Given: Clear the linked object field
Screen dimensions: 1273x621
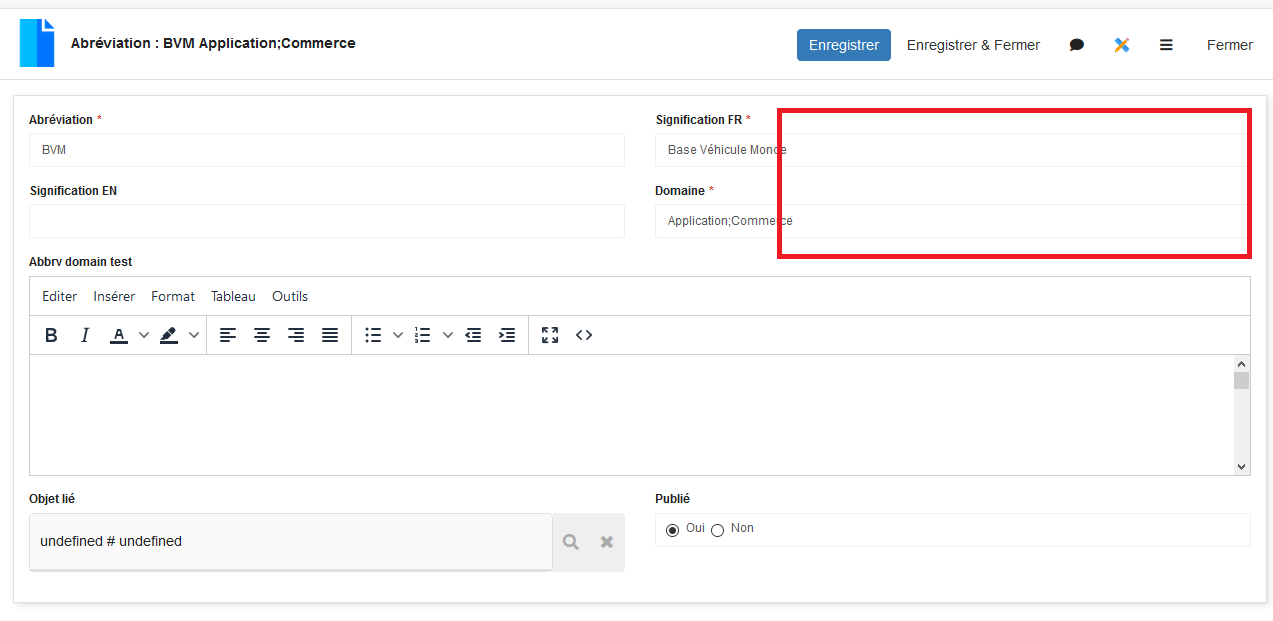Looking at the screenshot, I should tap(606, 542).
